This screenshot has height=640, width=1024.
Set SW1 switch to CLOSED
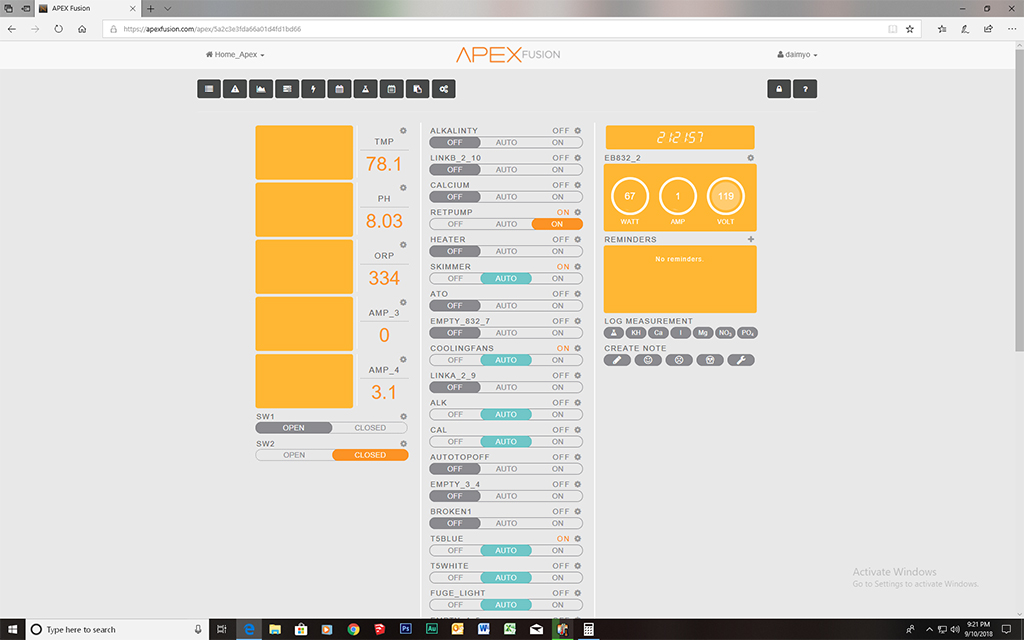[370, 428]
